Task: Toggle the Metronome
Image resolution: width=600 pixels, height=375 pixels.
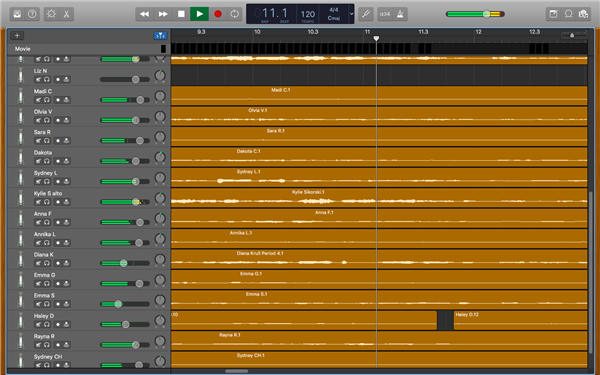Action: click(400, 14)
